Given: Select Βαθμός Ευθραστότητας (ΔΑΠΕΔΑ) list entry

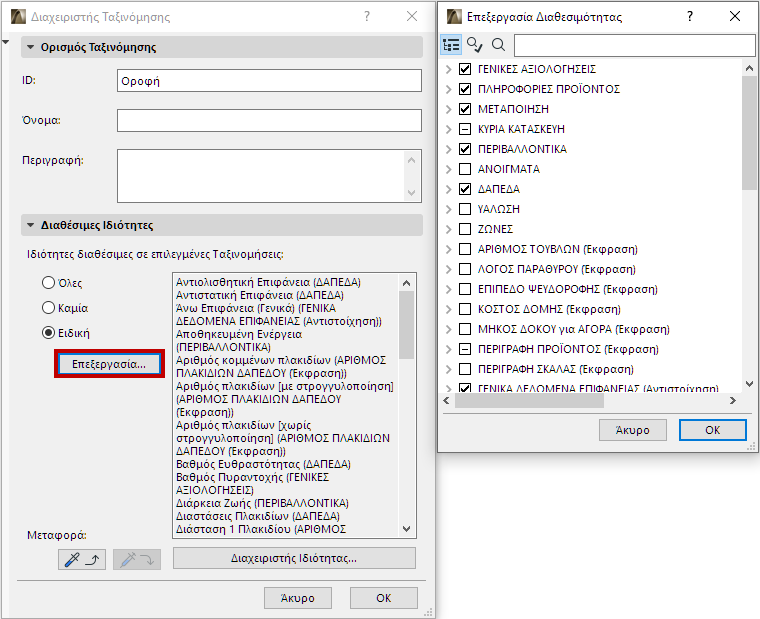Looking at the screenshot, I should coord(263,464).
